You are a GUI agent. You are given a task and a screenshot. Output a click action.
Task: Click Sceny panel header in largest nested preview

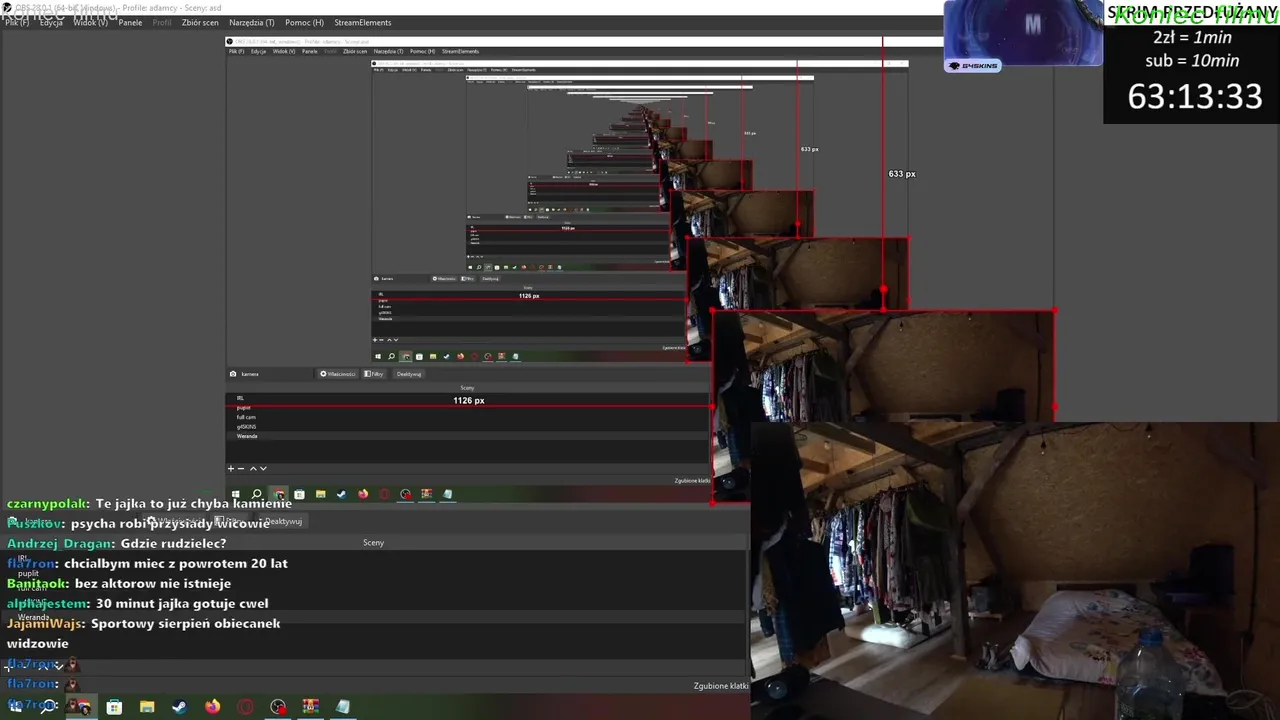click(x=467, y=388)
